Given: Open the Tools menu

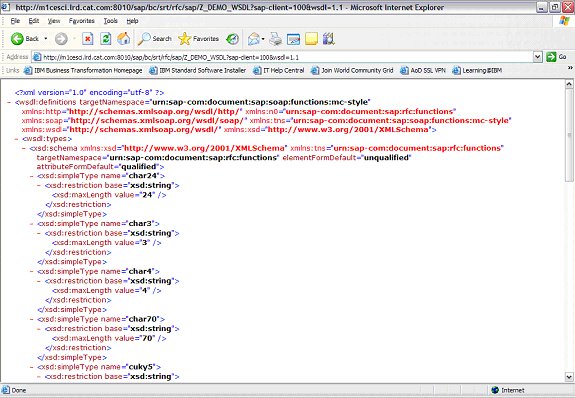Looking at the screenshot, I should click(110, 21).
